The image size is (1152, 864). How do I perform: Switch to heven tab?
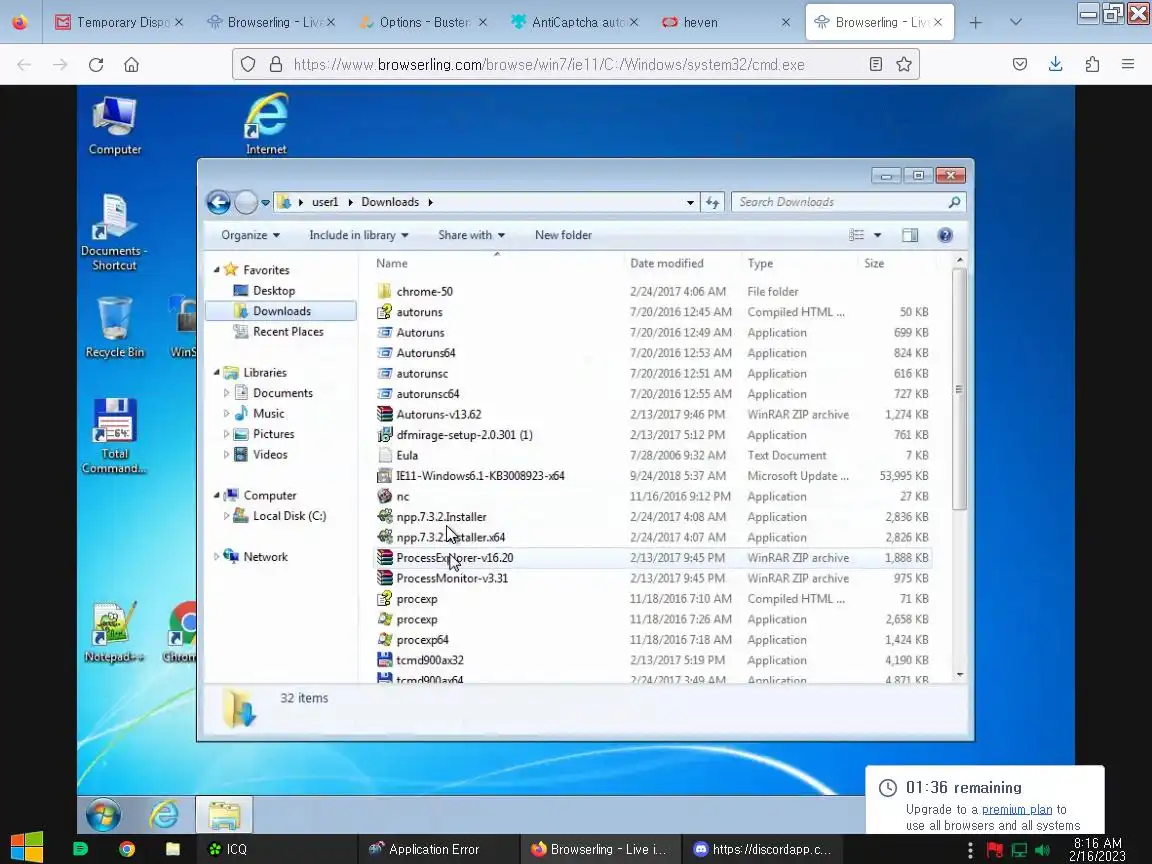tap(726, 22)
